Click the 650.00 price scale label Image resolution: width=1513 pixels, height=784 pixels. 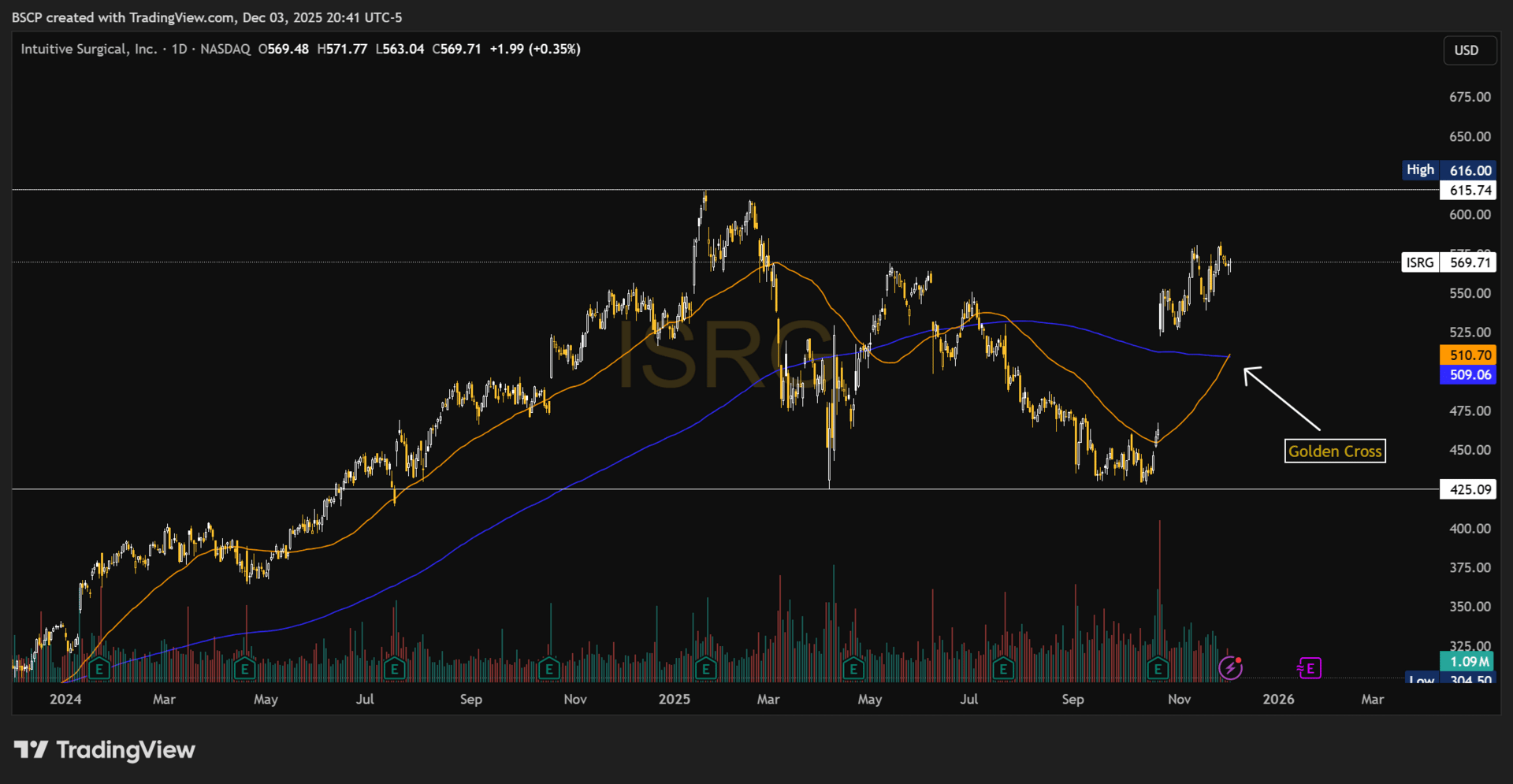(x=1470, y=136)
